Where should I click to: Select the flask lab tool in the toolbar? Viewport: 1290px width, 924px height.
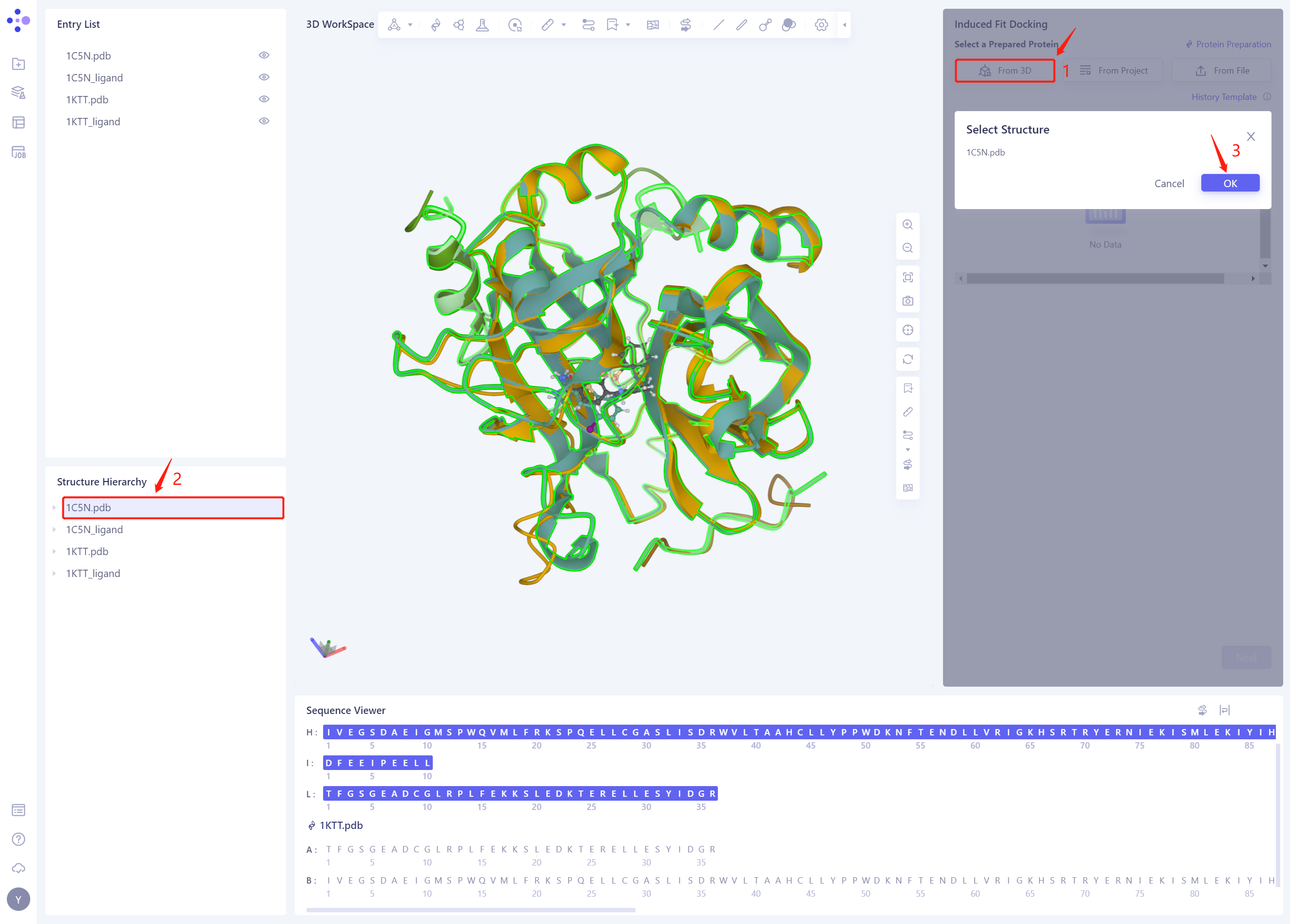point(482,25)
